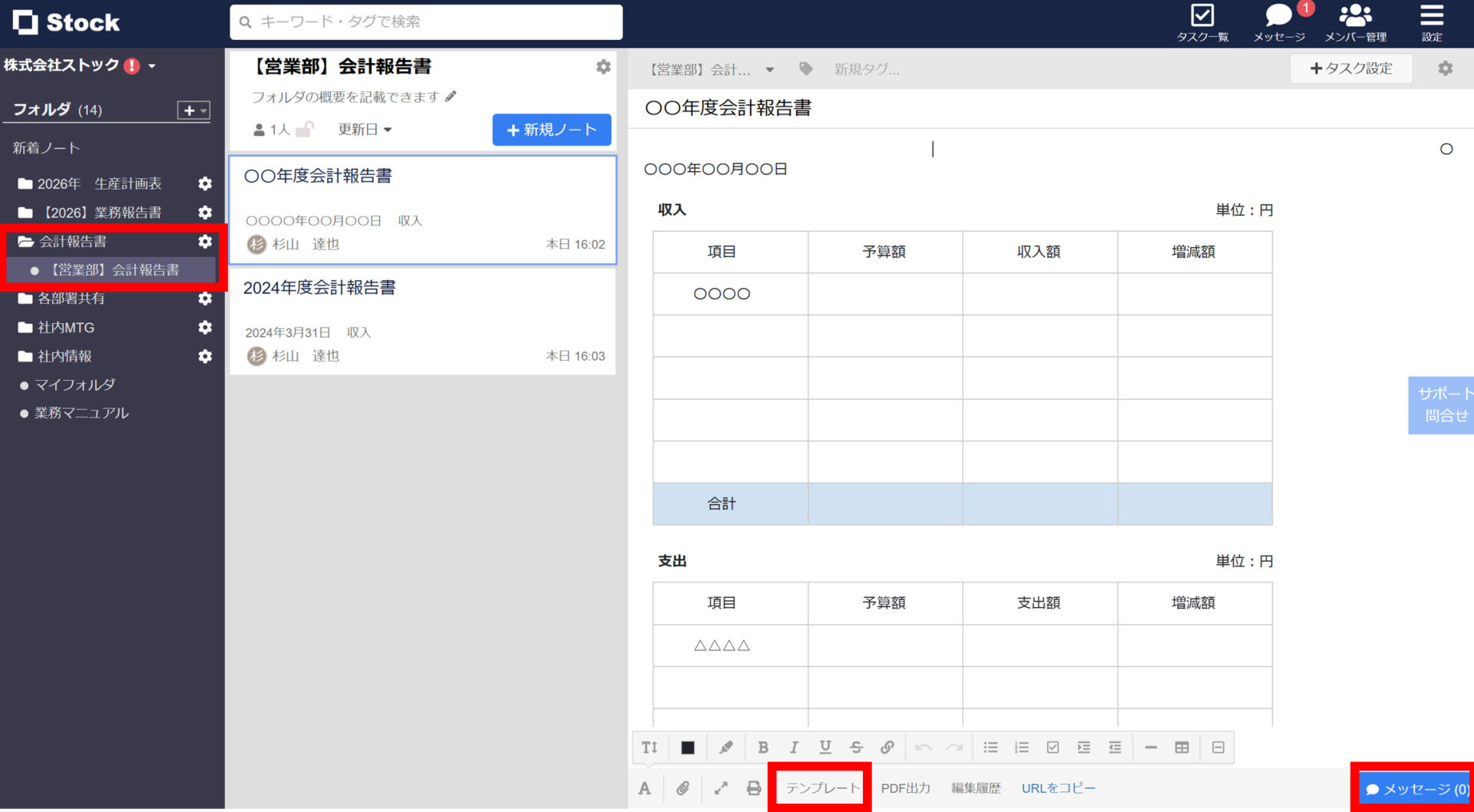The width and height of the screenshot is (1474, 812).
Task: Open 編集履歴 edit history
Action: click(x=976, y=787)
